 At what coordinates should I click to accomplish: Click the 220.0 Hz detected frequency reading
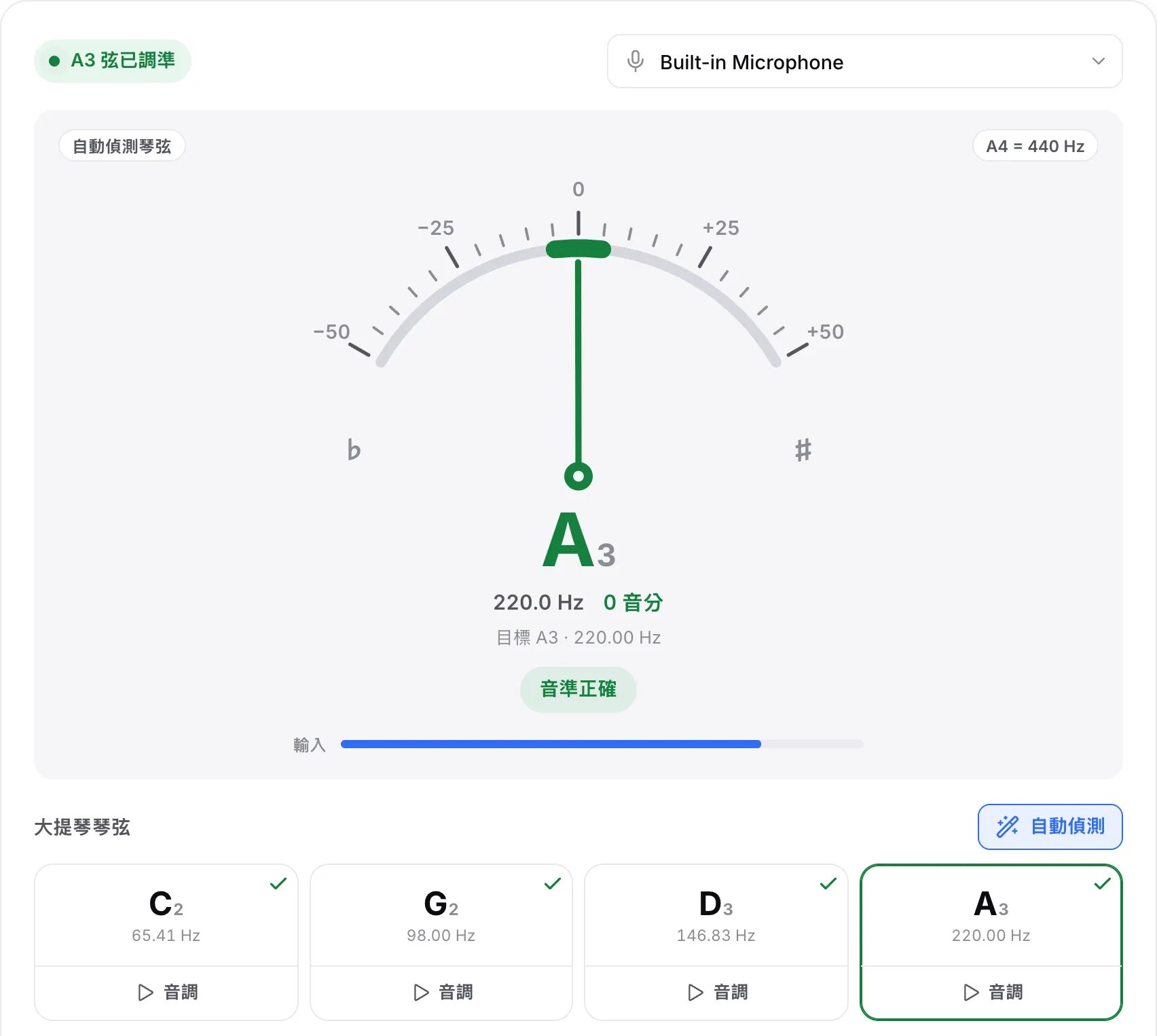click(x=538, y=602)
